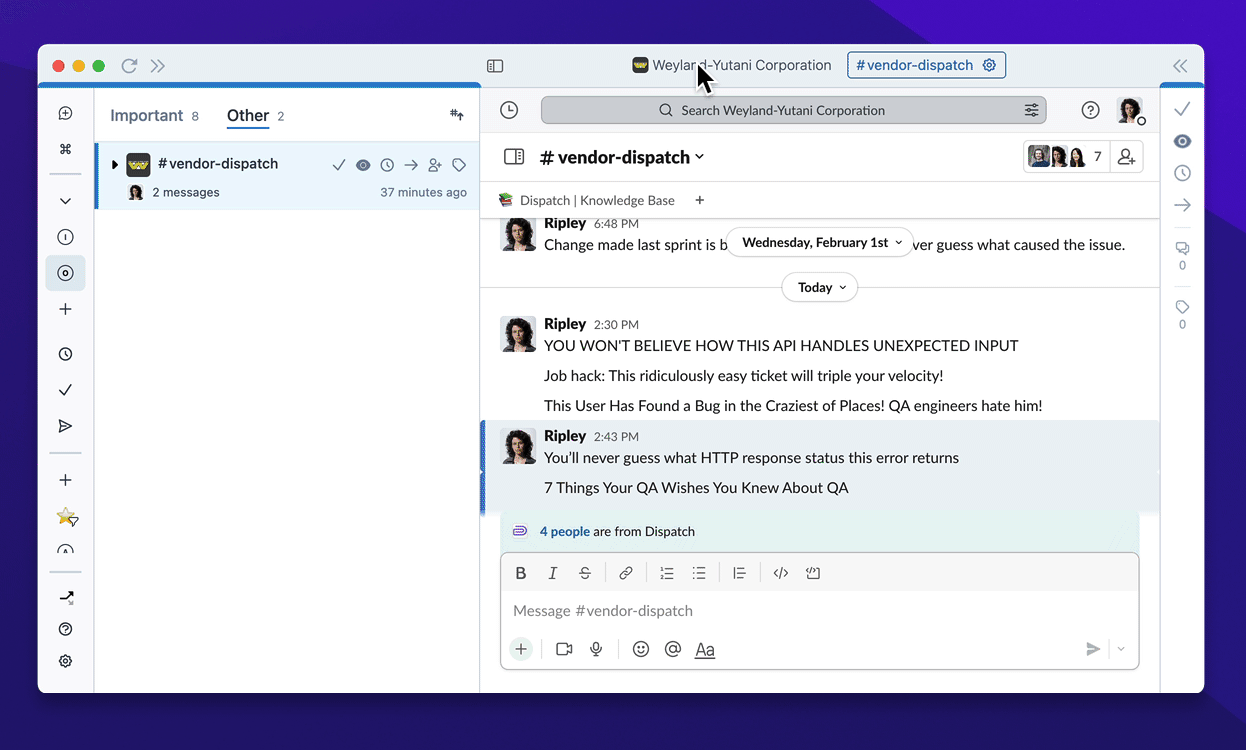Click the plus attach button in the composer
Viewport: 1246px width, 750px height.
[521, 649]
